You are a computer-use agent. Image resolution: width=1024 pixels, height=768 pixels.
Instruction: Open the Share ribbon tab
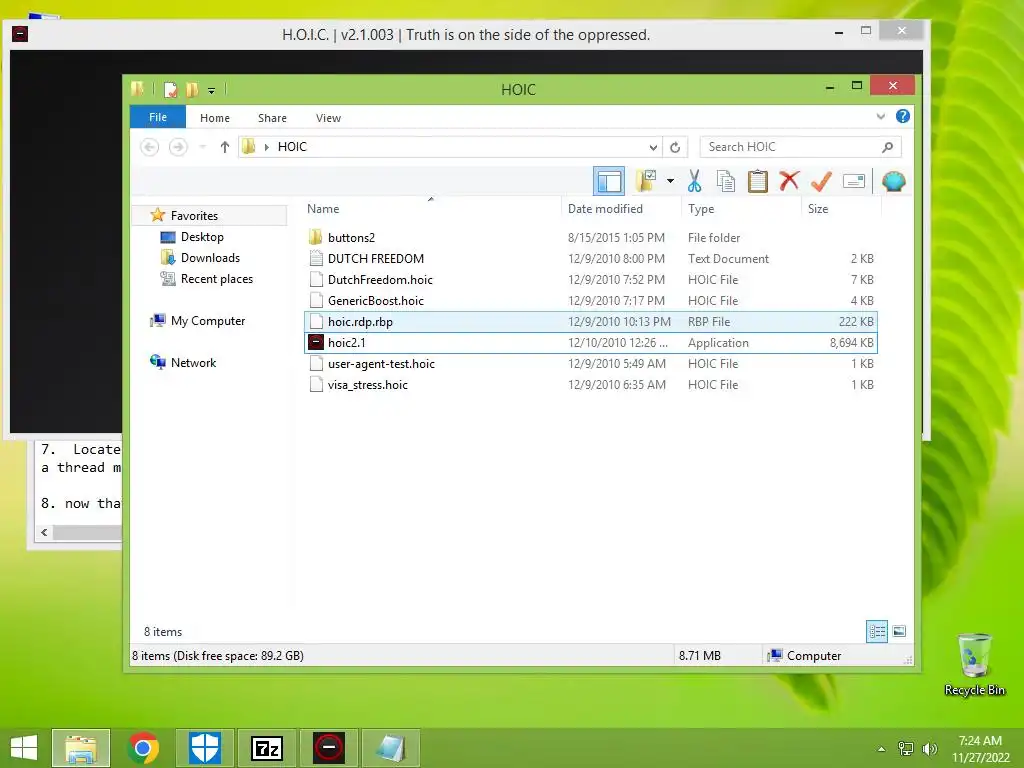(272, 118)
